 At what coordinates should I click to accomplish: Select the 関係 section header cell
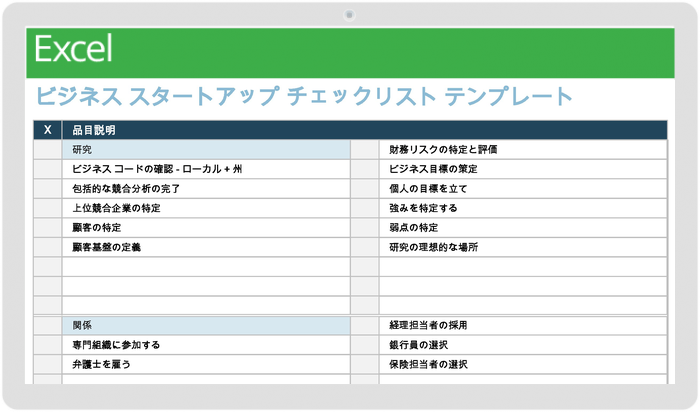coord(205,326)
